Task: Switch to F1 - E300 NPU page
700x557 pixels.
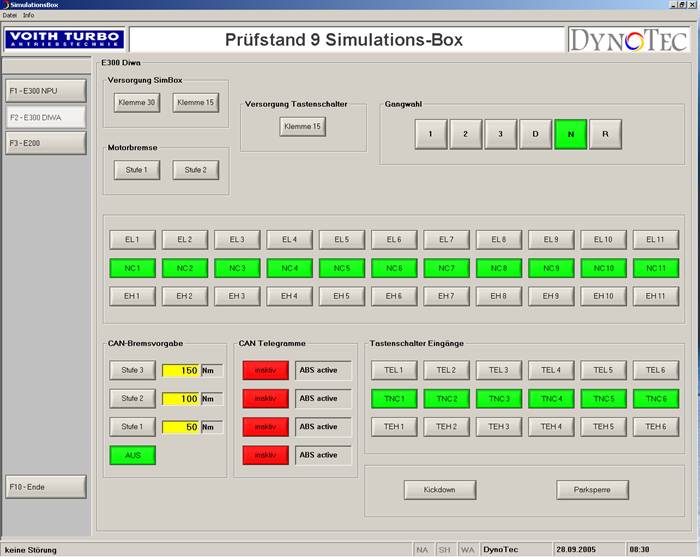Action: [x=45, y=91]
